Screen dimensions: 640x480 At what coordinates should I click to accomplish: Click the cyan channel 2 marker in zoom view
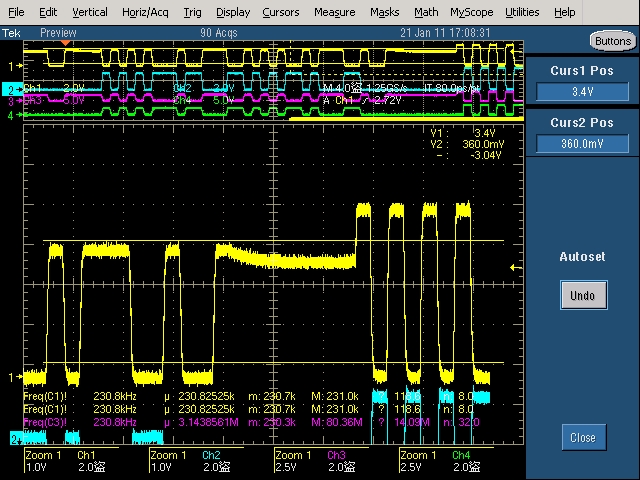tap(16, 439)
